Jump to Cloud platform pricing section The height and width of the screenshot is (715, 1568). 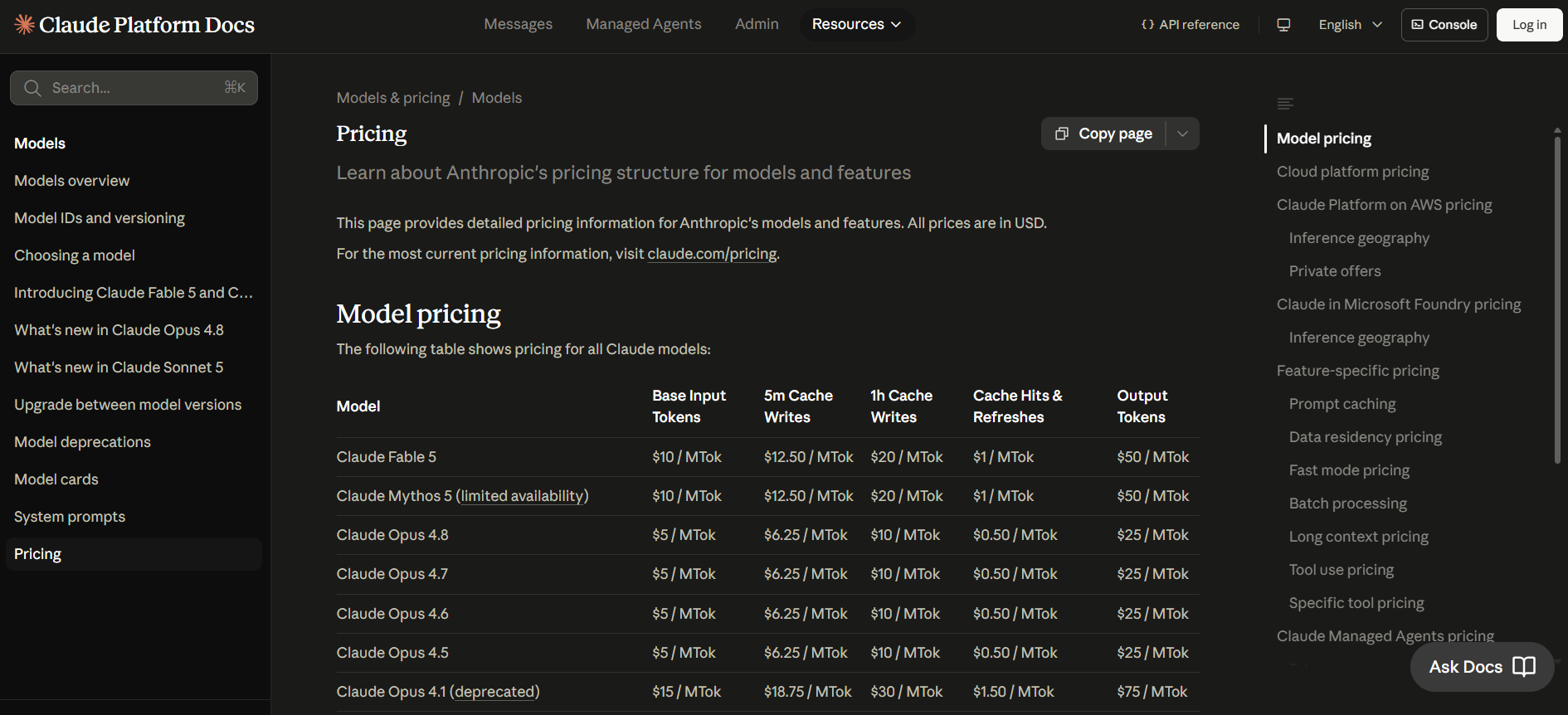click(x=1353, y=172)
